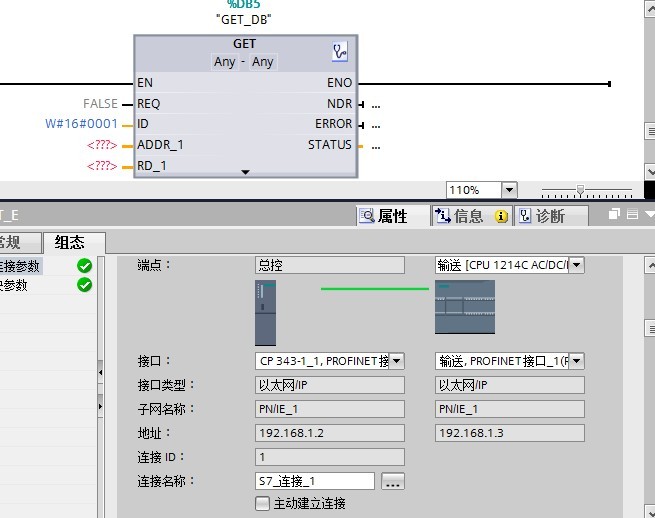This screenshot has width=655, height=518.
Task: Open the zoom 110% dropdown
Action: (x=509, y=190)
